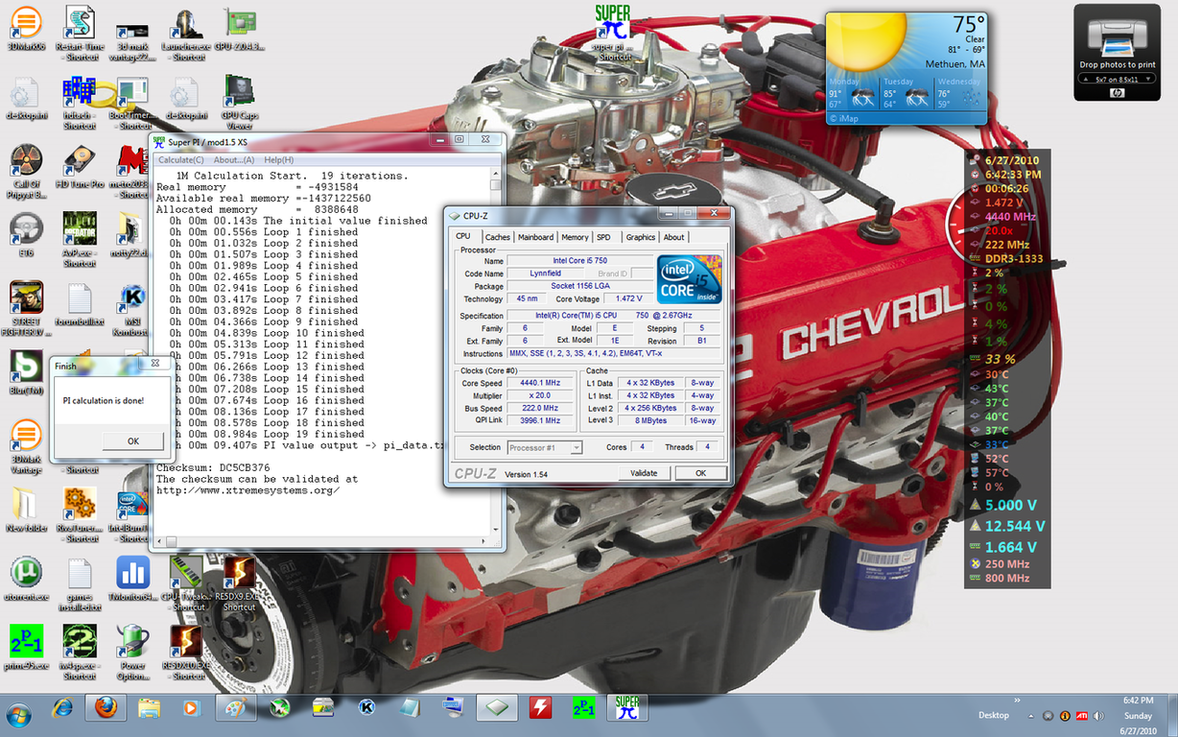Switch to the About tab in CPU-Z

click(674, 237)
